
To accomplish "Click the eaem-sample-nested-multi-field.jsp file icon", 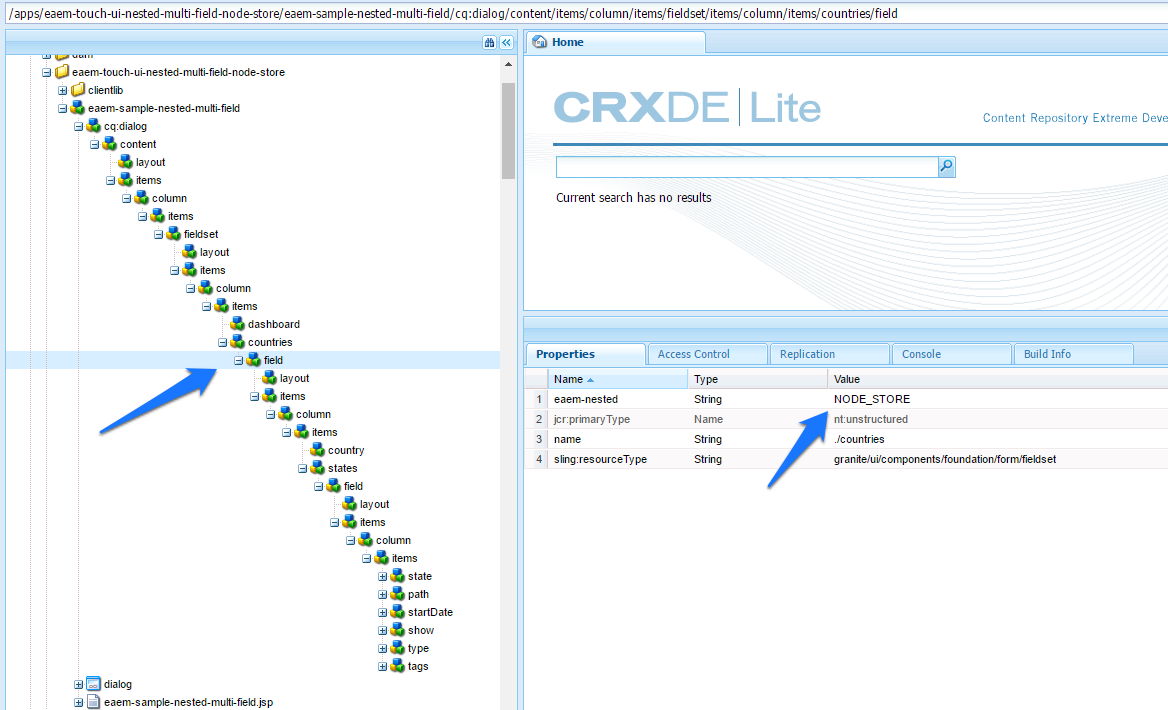I will (x=94, y=702).
